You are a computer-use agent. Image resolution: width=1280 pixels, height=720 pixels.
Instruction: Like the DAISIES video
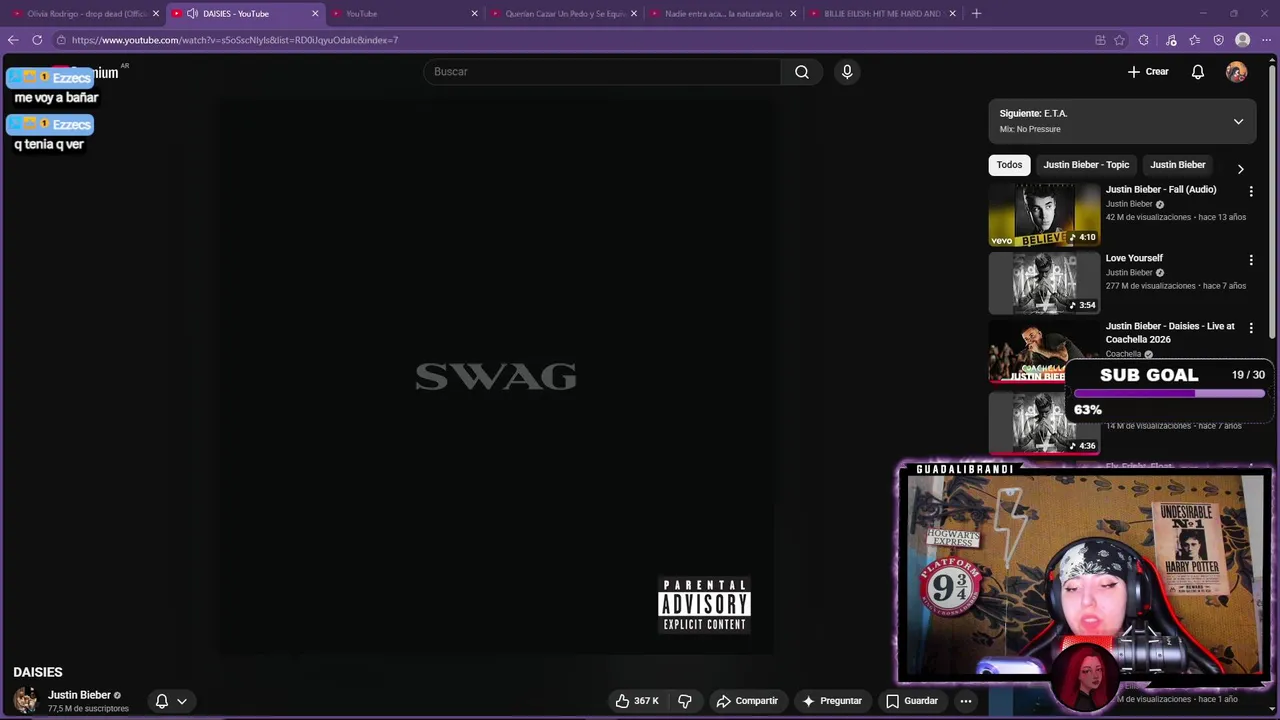(637, 701)
